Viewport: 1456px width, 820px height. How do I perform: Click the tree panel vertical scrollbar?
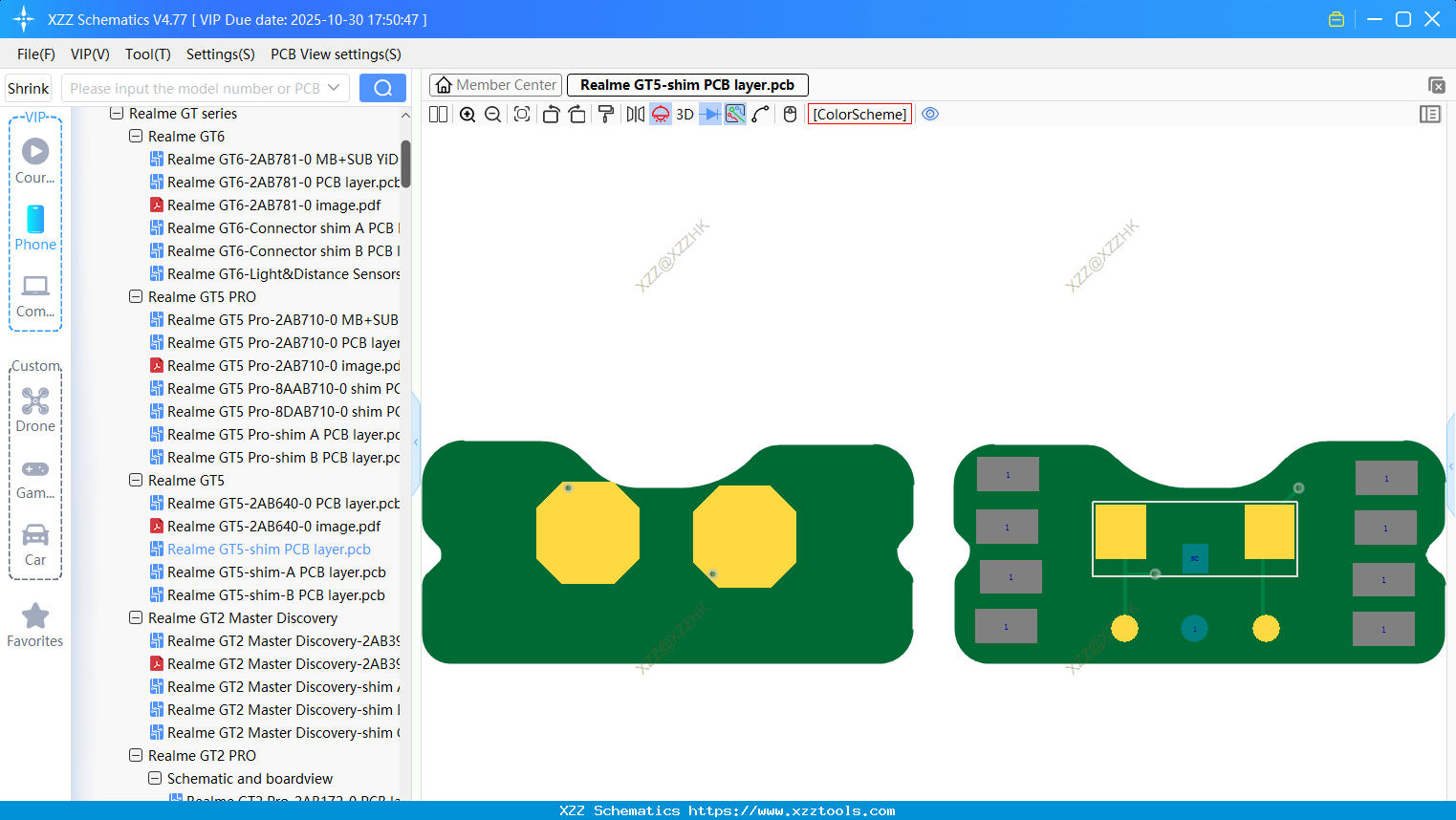[x=405, y=164]
